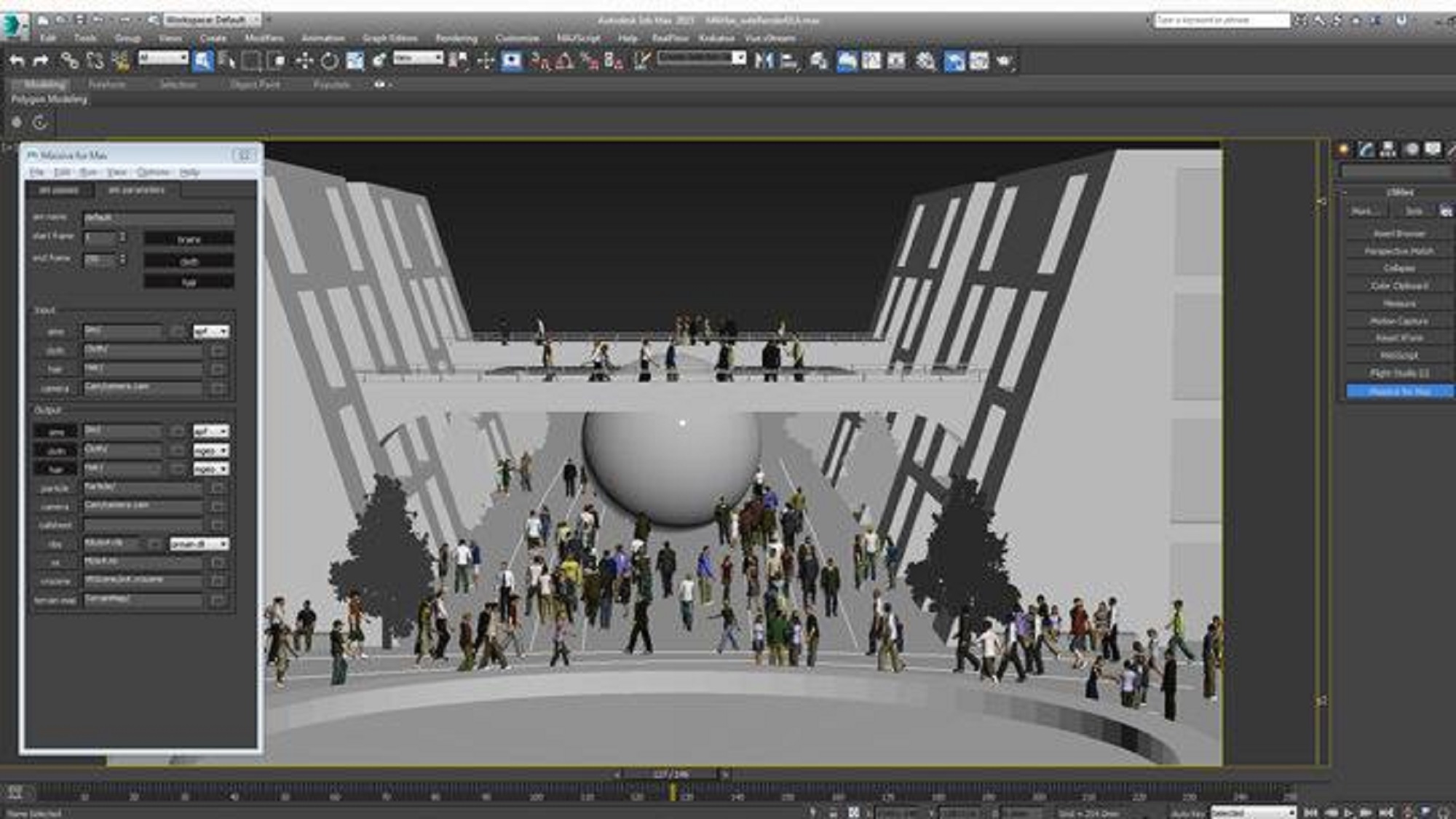Select the Move transform tool

(x=304, y=61)
